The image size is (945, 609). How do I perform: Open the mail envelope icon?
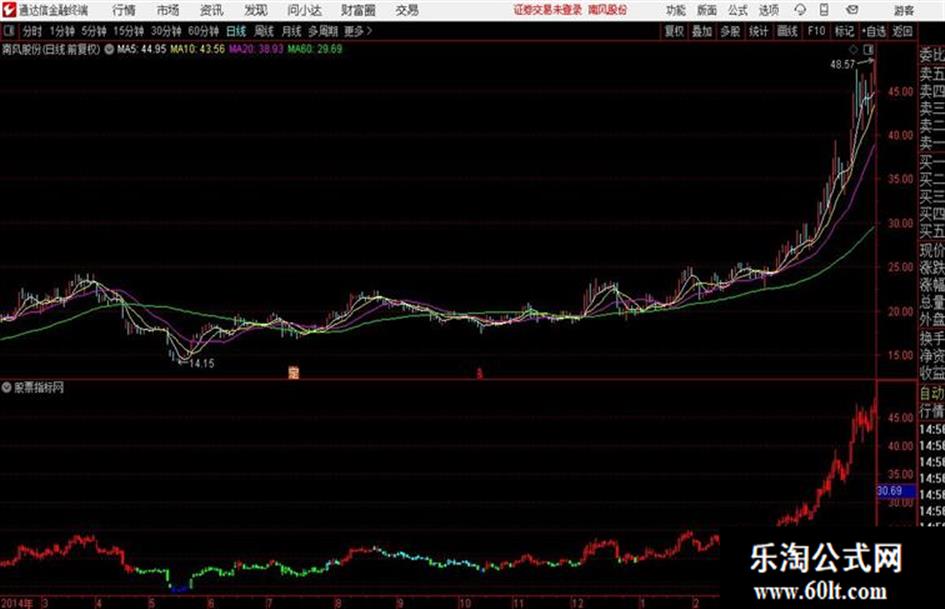(852, 10)
